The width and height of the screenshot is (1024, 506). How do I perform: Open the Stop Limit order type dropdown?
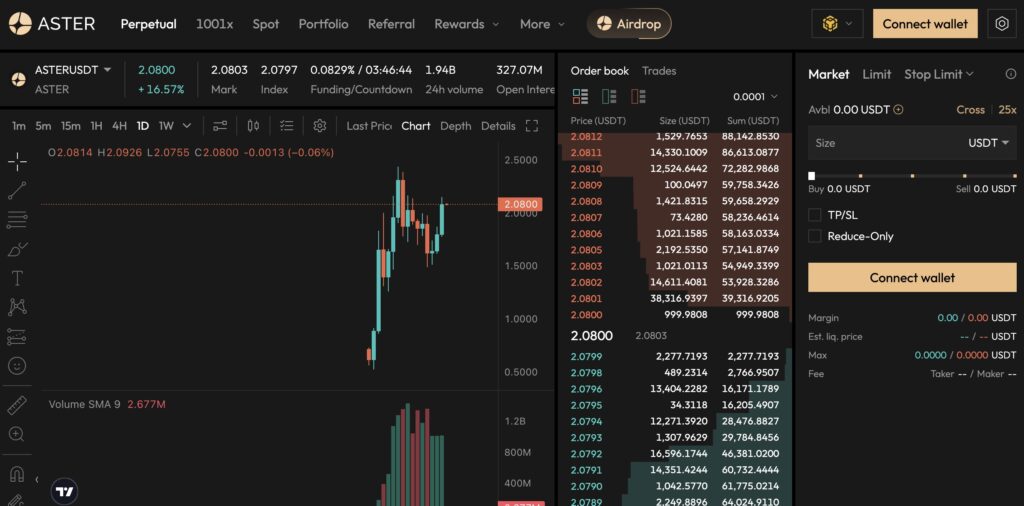pos(938,74)
